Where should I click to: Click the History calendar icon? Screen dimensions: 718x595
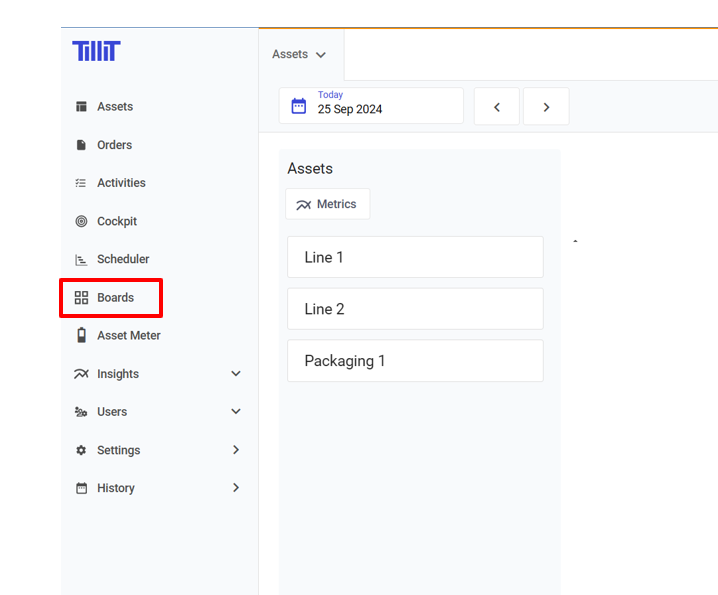click(x=81, y=488)
